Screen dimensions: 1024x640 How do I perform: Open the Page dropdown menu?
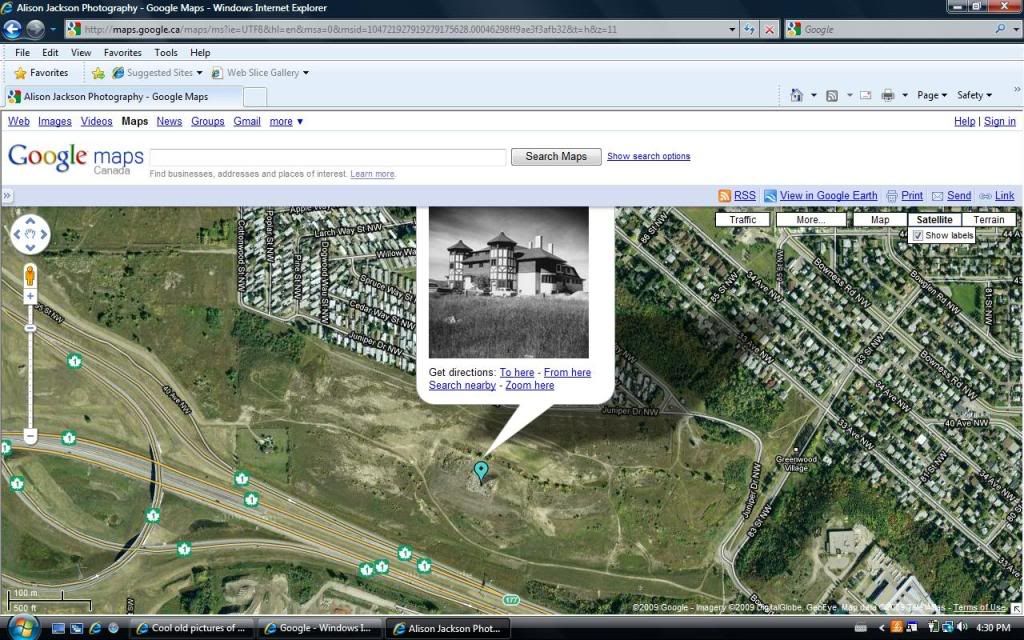pos(932,95)
